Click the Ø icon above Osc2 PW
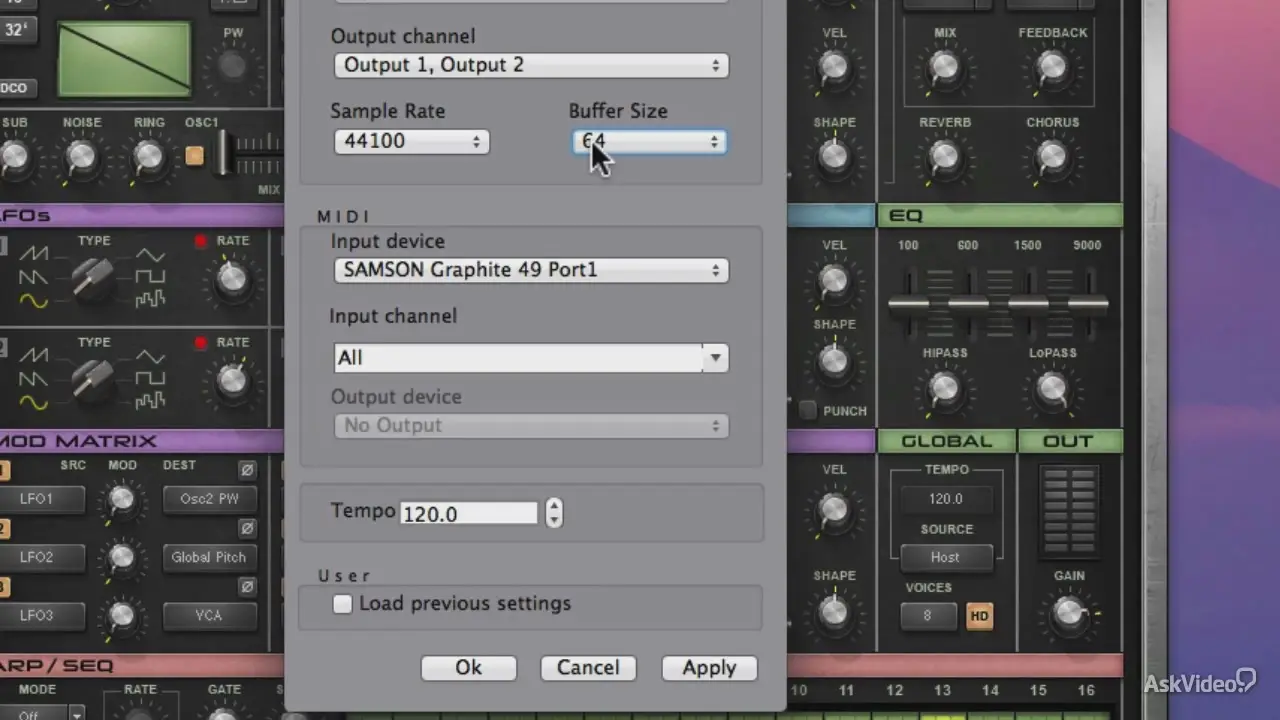 pyautogui.click(x=247, y=470)
